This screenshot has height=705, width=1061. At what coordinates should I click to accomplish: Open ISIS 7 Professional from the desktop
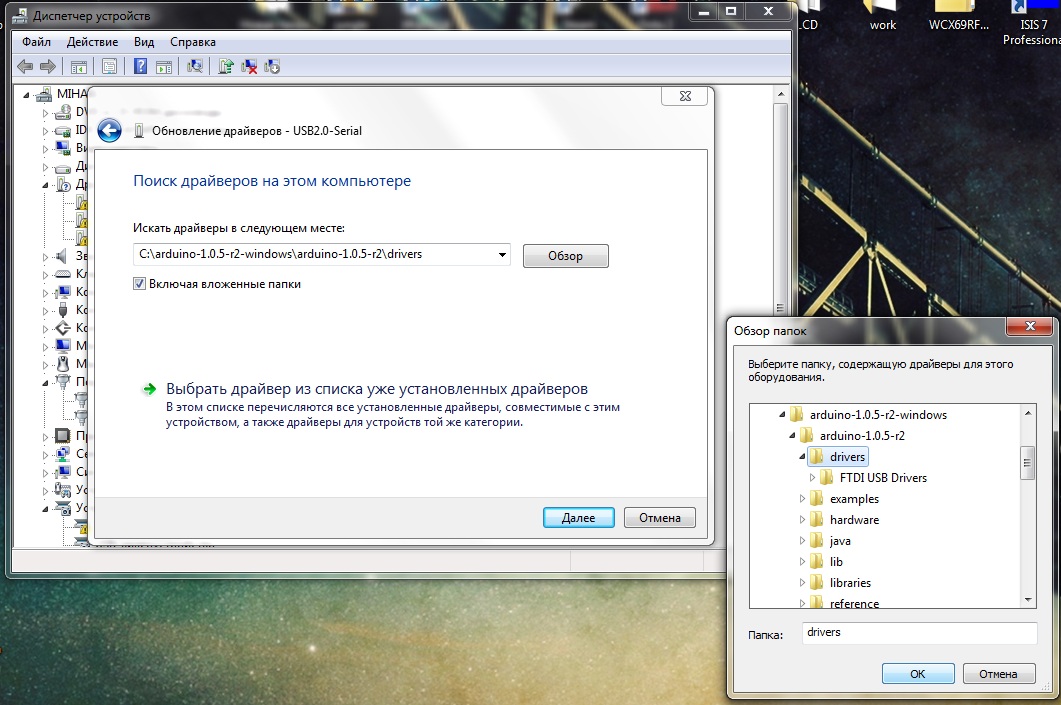[1032, 15]
